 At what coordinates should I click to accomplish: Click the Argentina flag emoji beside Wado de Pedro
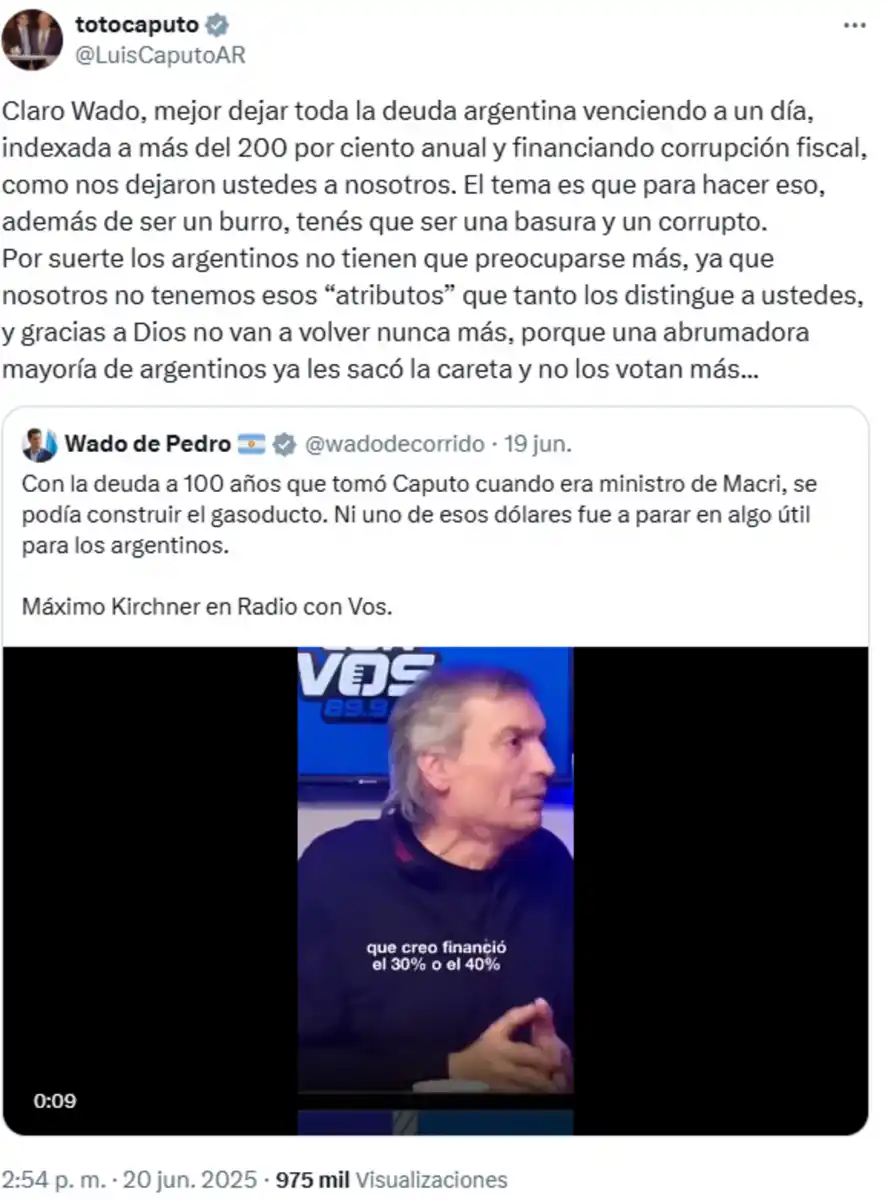252,443
